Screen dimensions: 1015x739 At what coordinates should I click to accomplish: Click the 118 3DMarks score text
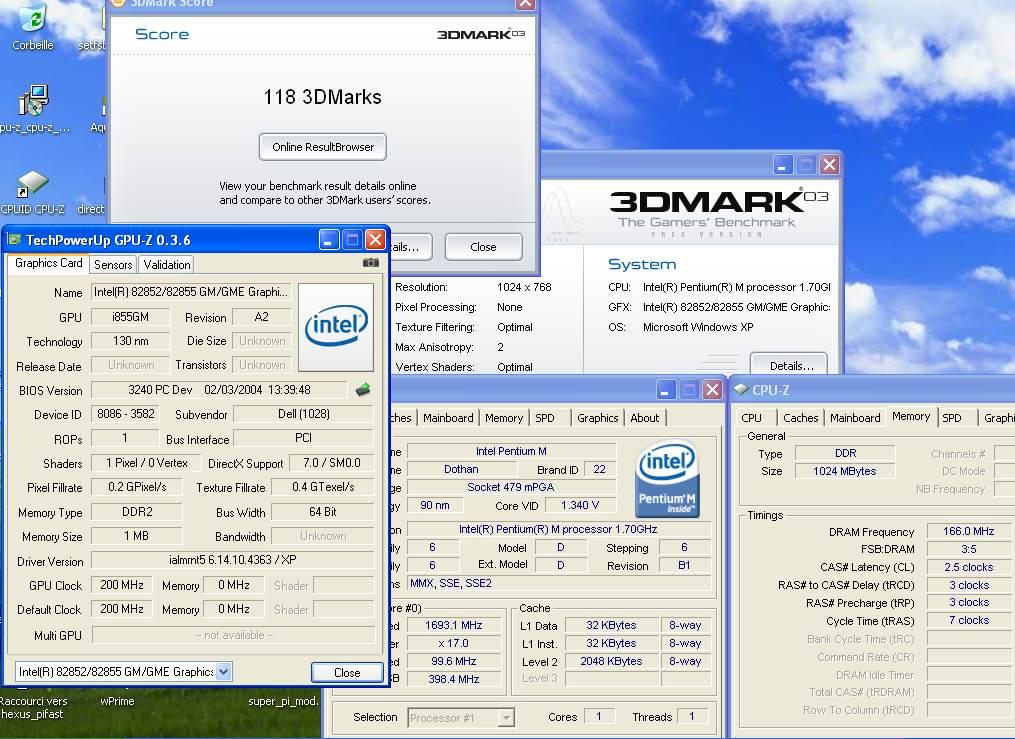click(x=322, y=97)
